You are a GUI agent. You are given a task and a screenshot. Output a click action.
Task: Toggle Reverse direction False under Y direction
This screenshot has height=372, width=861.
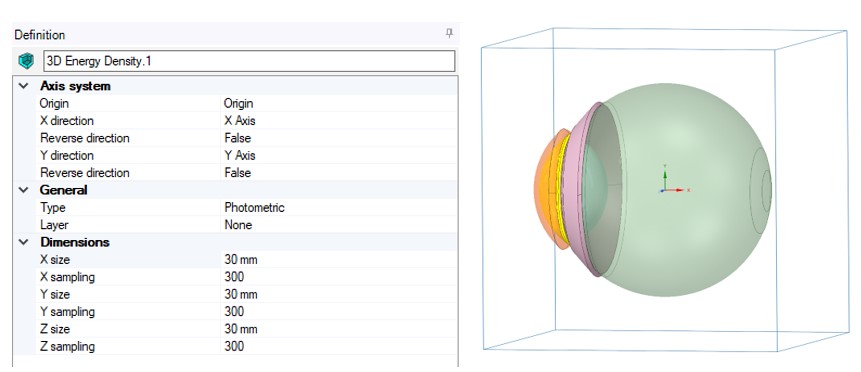point(339,173)
